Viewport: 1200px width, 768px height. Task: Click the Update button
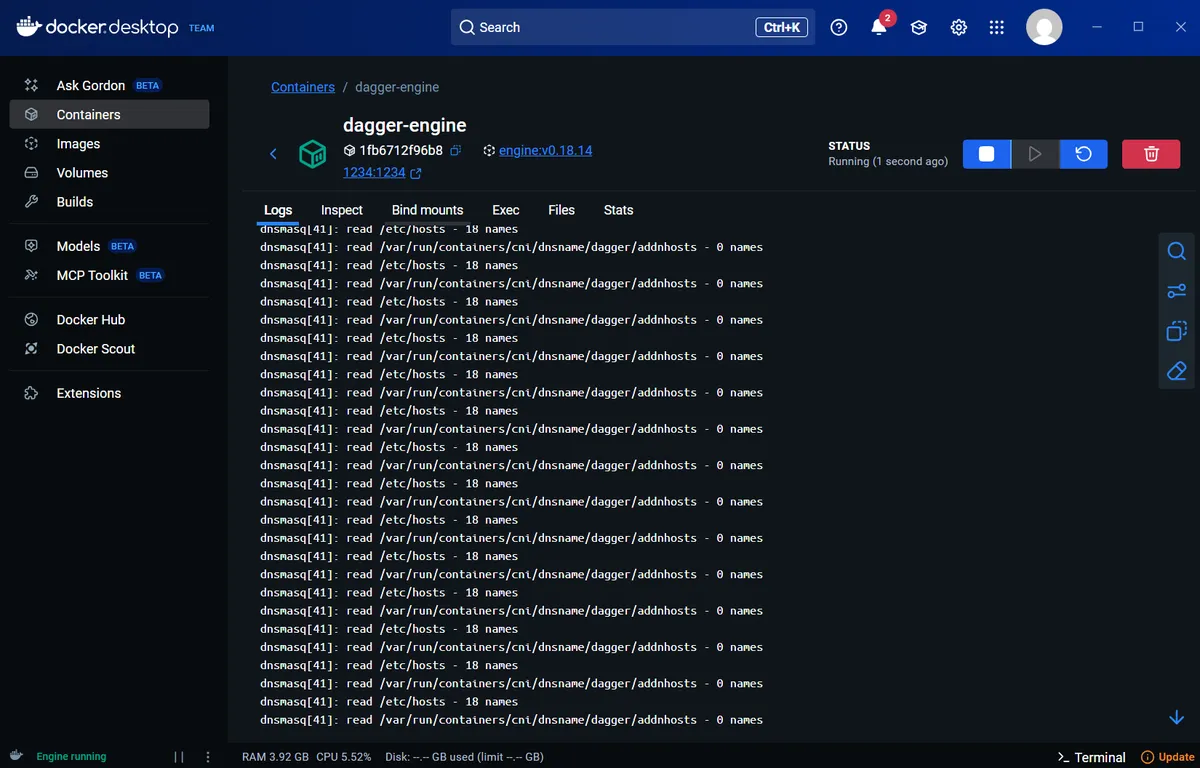pos(1168,757)
